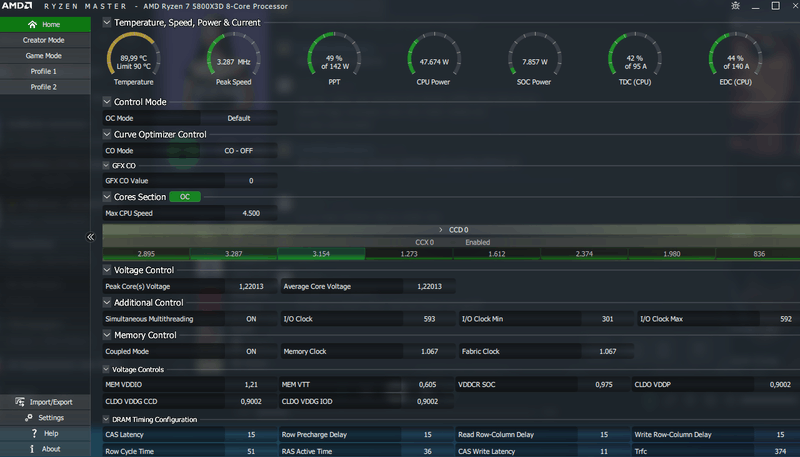Select core showing 1.980

point(672,253)
